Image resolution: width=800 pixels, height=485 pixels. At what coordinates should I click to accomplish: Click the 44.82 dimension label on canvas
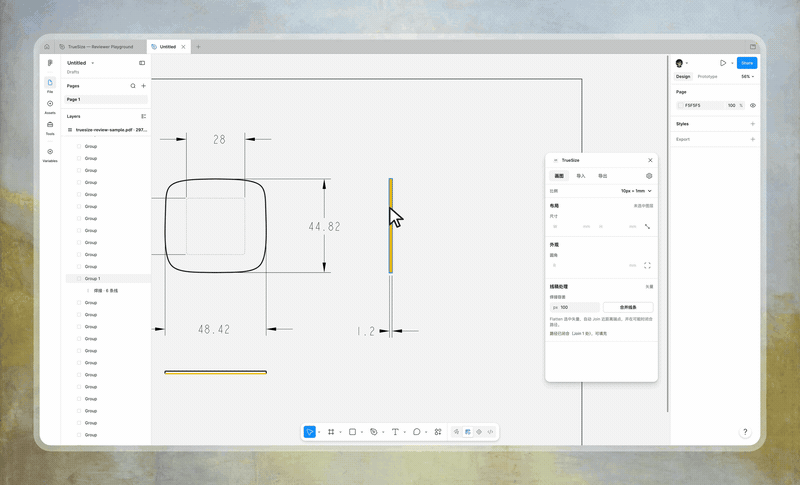coord(324,226)
